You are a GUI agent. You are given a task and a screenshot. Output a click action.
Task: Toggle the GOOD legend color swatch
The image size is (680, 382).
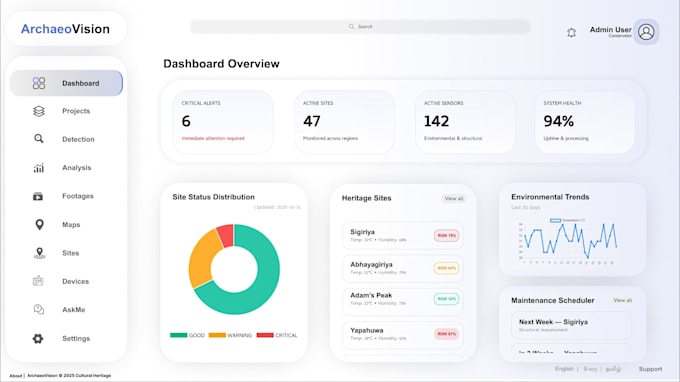tap(178, 335)
